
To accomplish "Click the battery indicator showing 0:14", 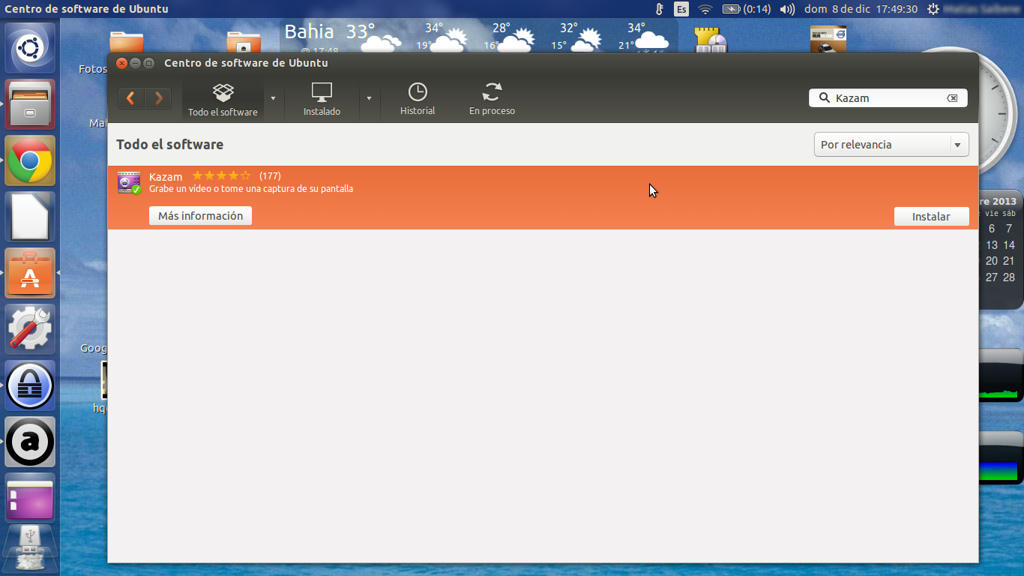I will [x=746, y=9].
